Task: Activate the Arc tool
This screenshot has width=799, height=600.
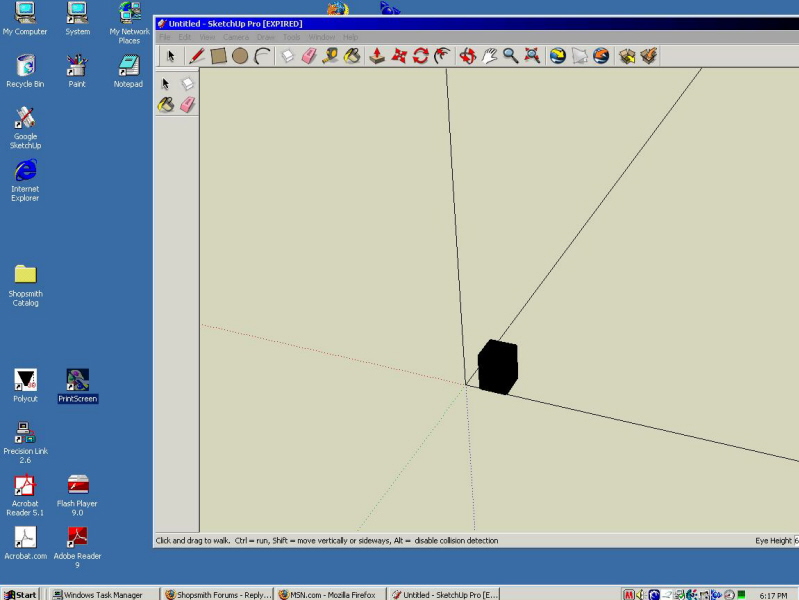Action: click(x=262, y=56)
